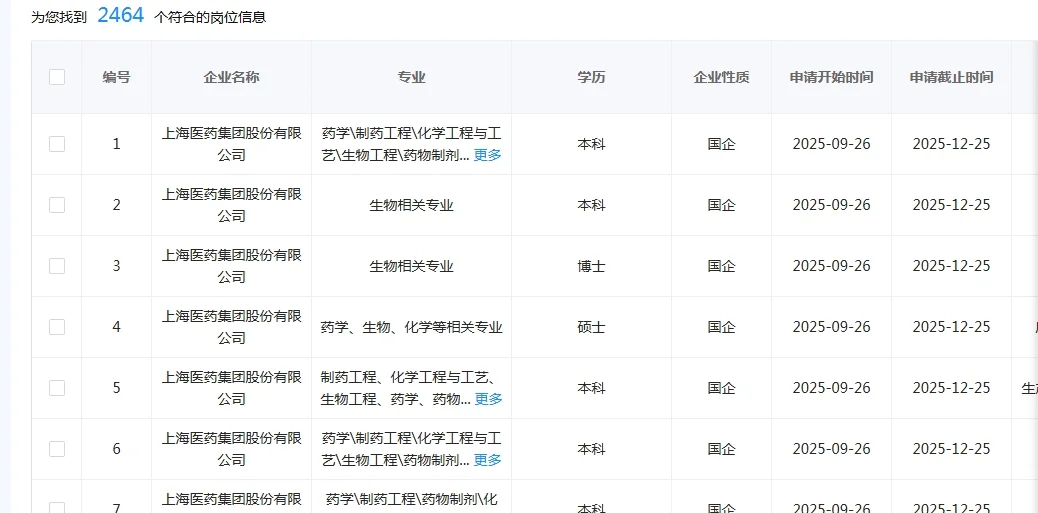
Task: Click 药学\制药工程\药物制剂 text in row 7
Action: [x=411, y=498]
